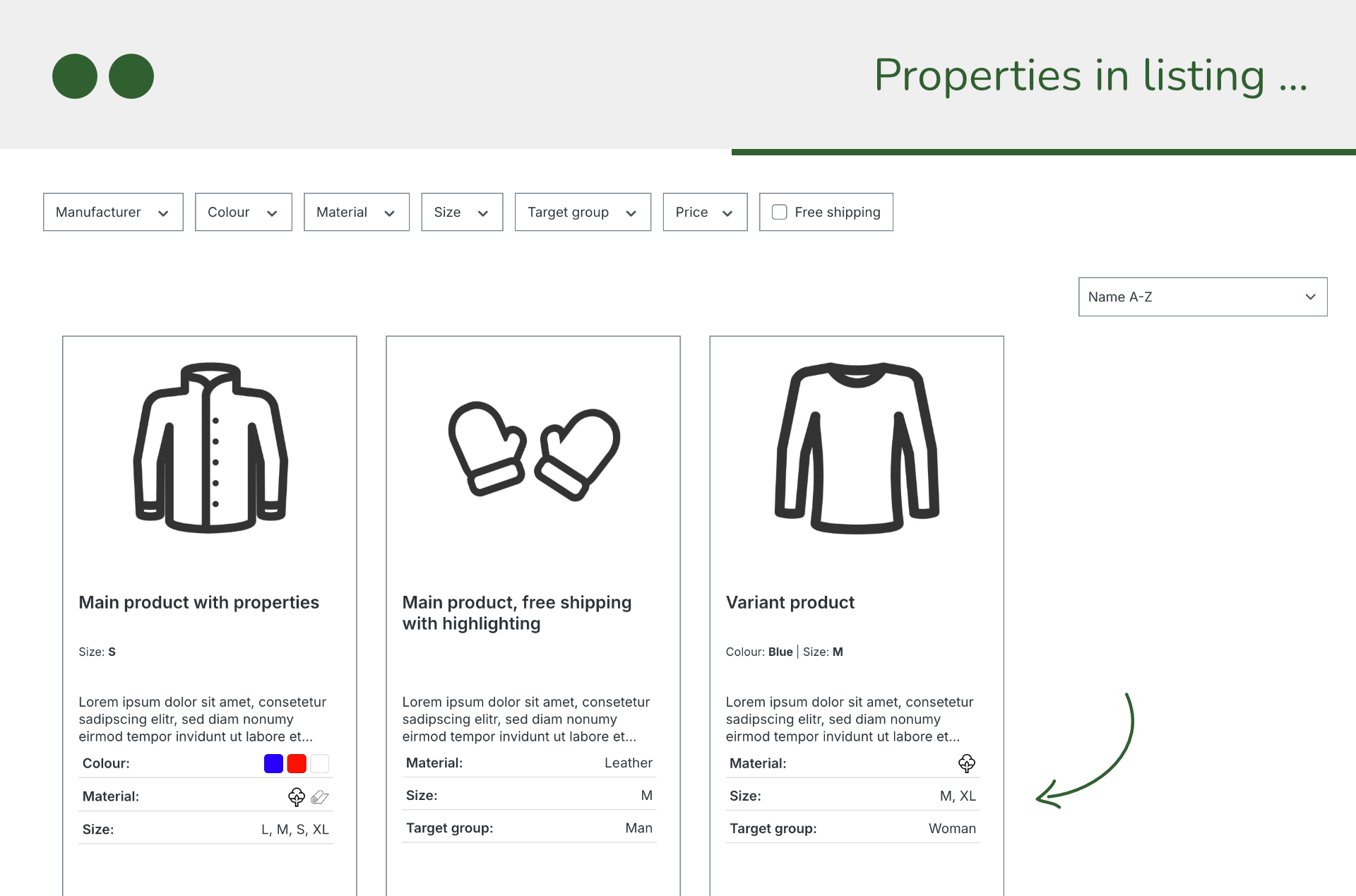Click the shirt product image on first card

coord(210,449)
